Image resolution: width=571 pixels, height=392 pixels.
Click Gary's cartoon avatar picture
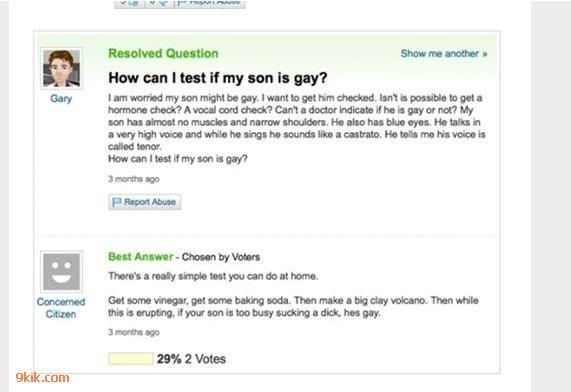[62, 68]
